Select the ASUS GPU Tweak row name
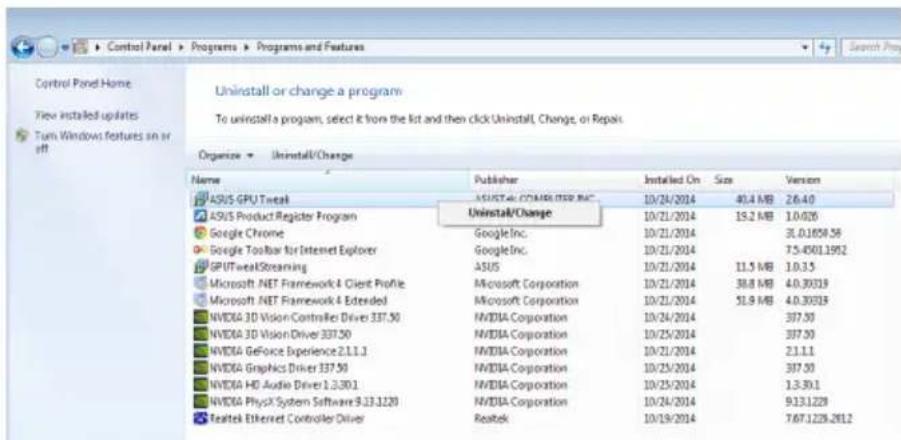Image resolution: width=901 pixels, height=440 pixels. pos(249,199)
